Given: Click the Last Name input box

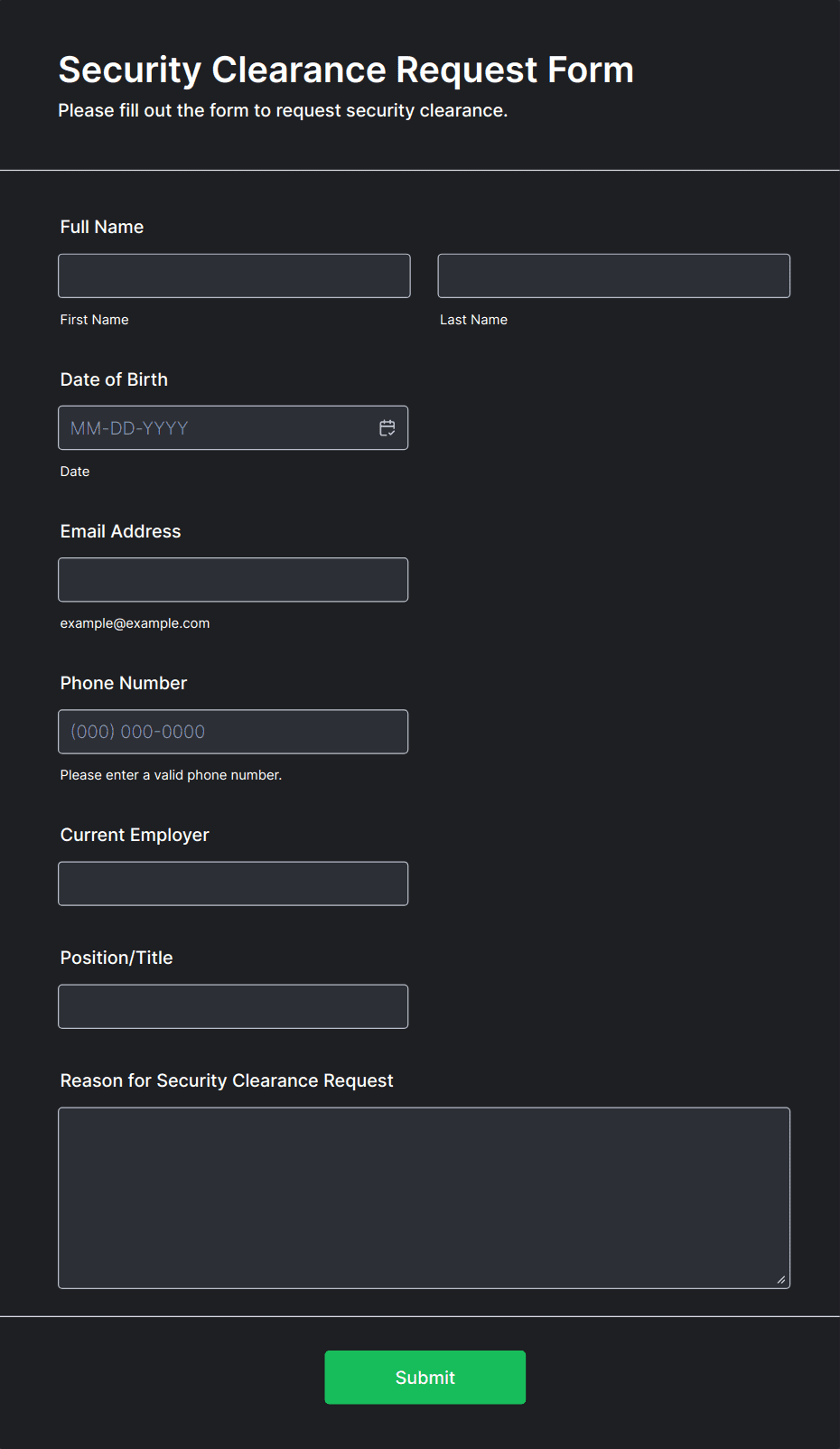Looking at the screenshot, I should [x=614, y=276].
